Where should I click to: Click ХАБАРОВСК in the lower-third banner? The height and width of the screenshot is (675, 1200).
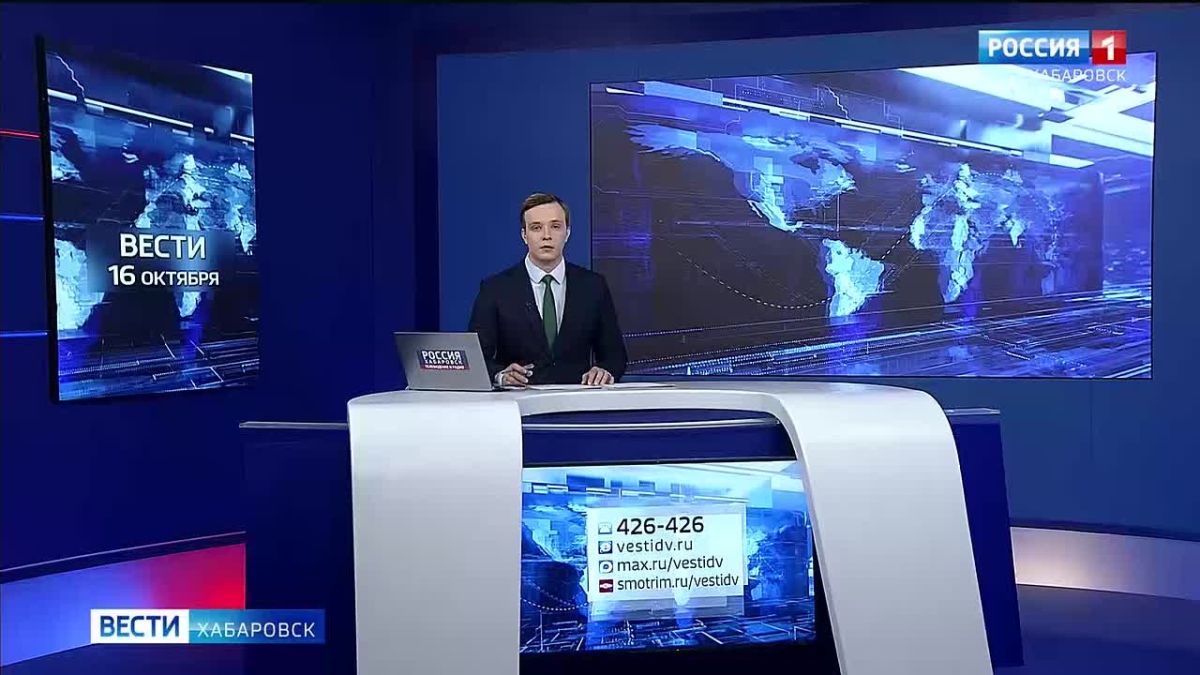click(x=256, y=628)
